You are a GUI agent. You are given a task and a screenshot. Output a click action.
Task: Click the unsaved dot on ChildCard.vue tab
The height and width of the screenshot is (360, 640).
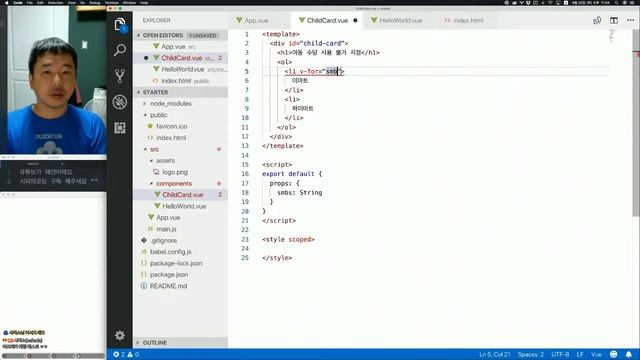tap(355, 20)
